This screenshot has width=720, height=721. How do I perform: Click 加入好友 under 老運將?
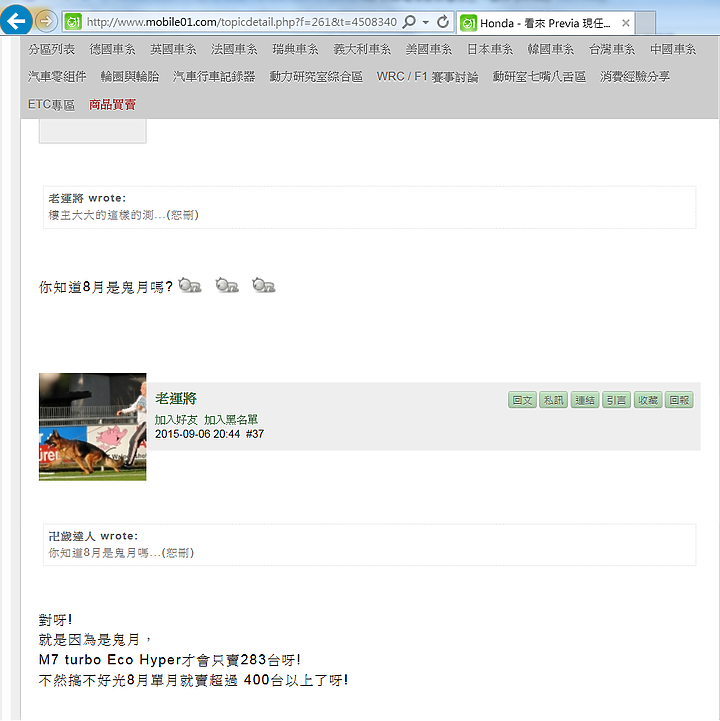click(176, 419)
